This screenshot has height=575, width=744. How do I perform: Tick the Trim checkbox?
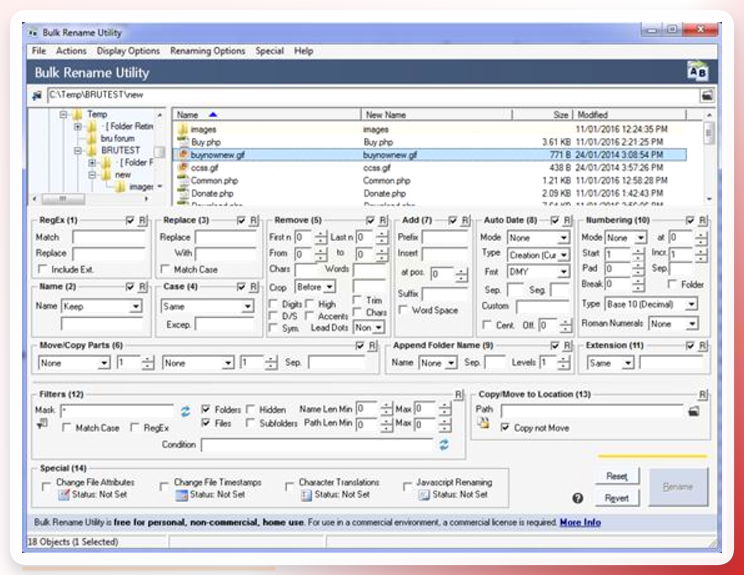pos(357,300)
